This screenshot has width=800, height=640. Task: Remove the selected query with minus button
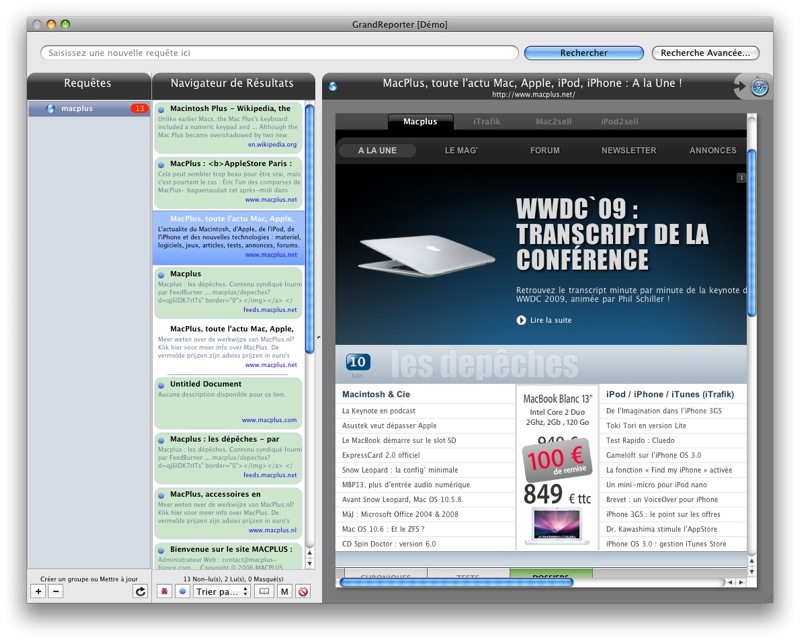pos(56,592)
